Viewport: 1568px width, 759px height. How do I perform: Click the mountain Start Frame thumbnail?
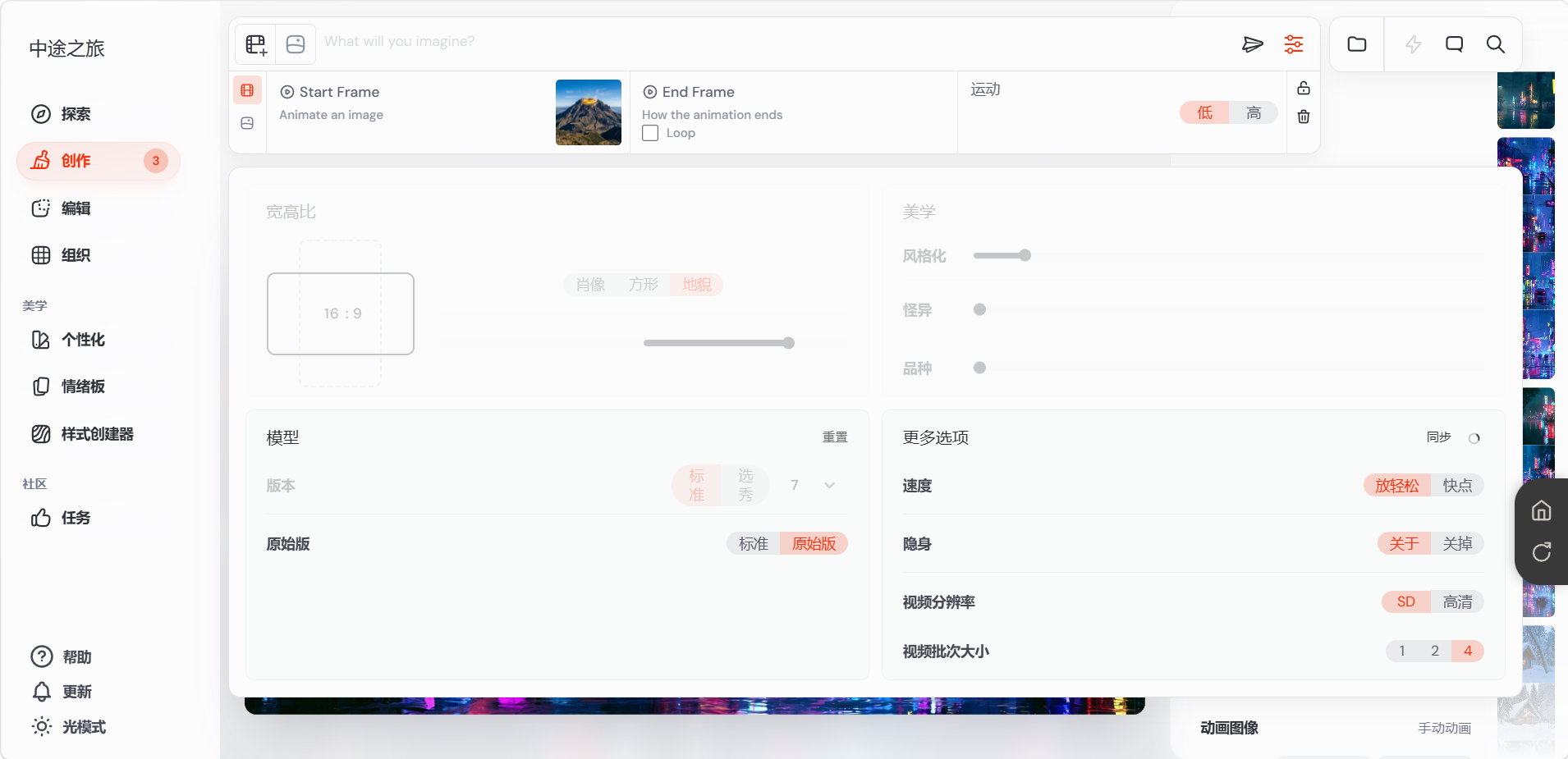coord(589,112)
